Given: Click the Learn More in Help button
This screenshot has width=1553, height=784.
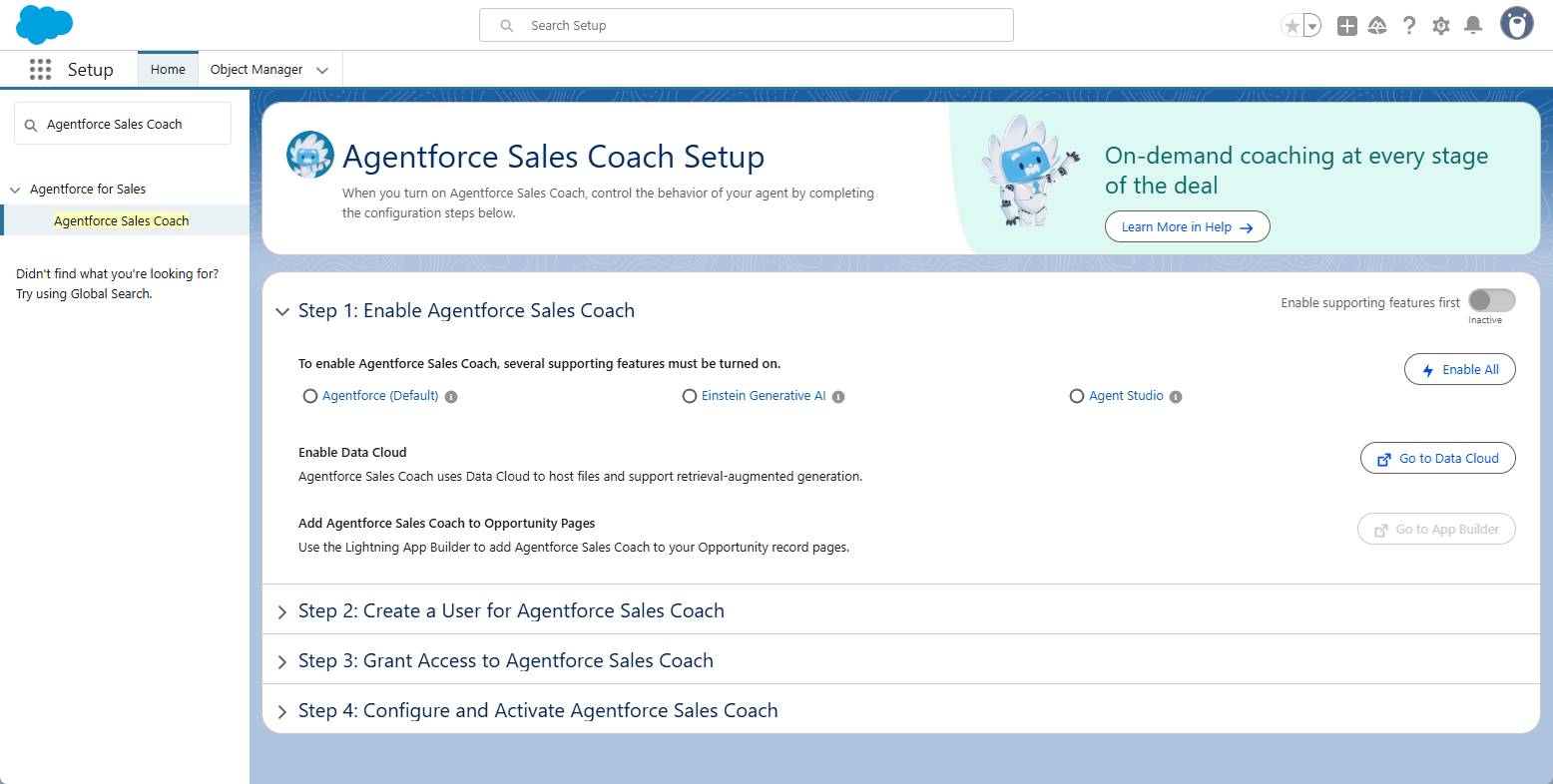Looking at the screenshot, I should point(1187,226).
